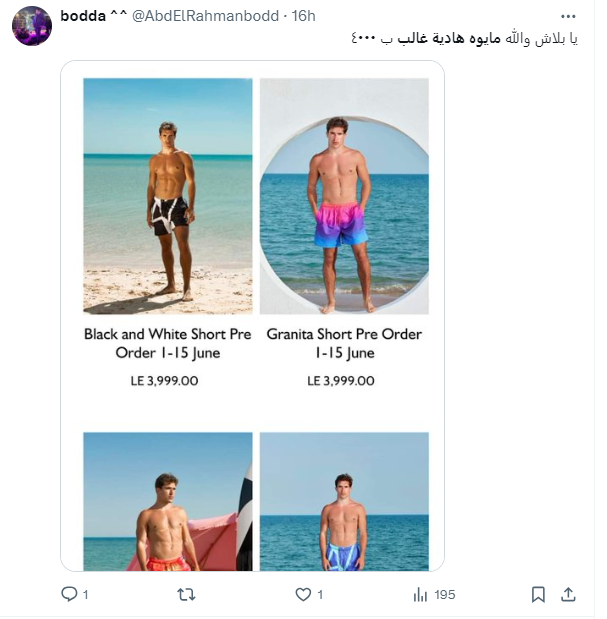Click the blue shorts product photo
Image resolution: width=607 pixels, height=619 pixels.
click(344, 500)
